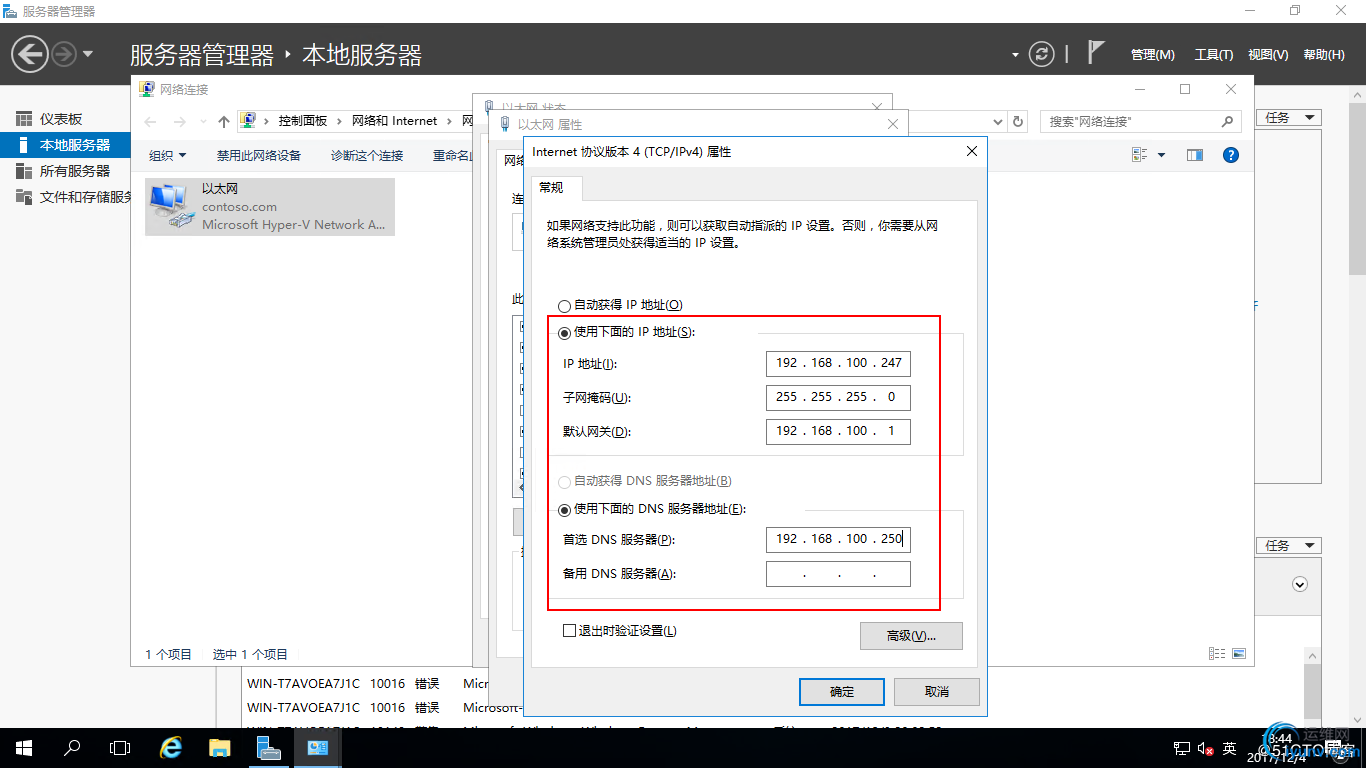Open the 管理(M) menu
The height and width of the screenshot is (768, 1366).
pyautogui.click(x=1152, y=55)
